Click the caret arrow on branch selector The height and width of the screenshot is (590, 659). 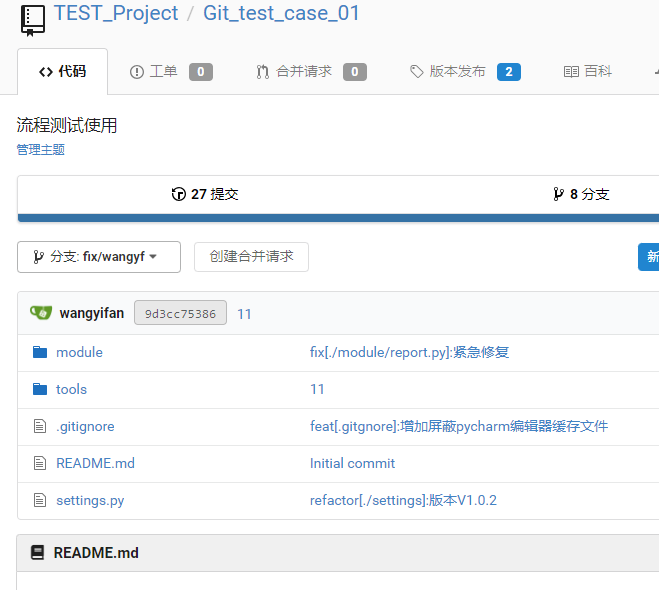(x=153, y=257)
